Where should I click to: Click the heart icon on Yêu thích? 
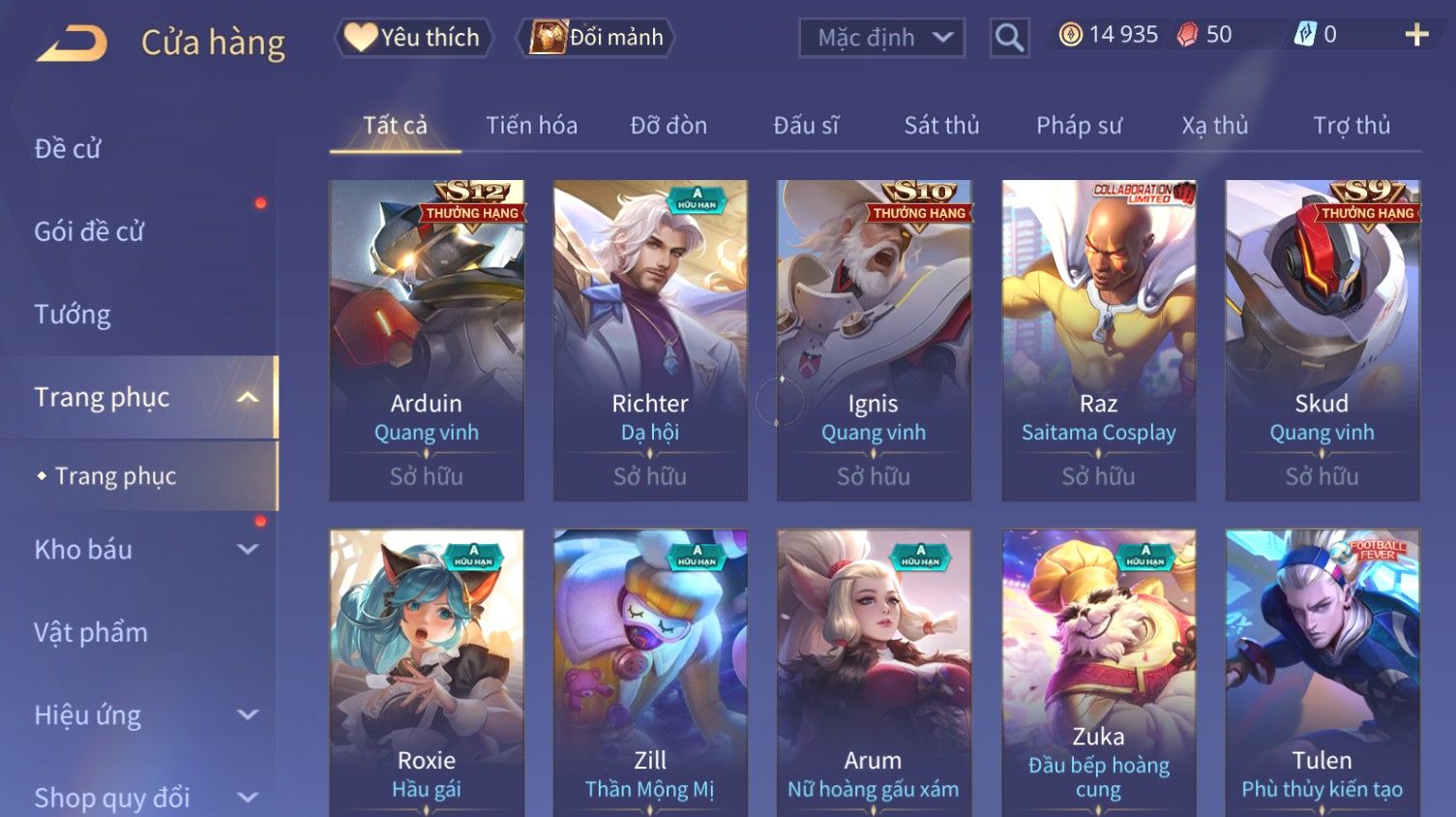coord(361,38)
